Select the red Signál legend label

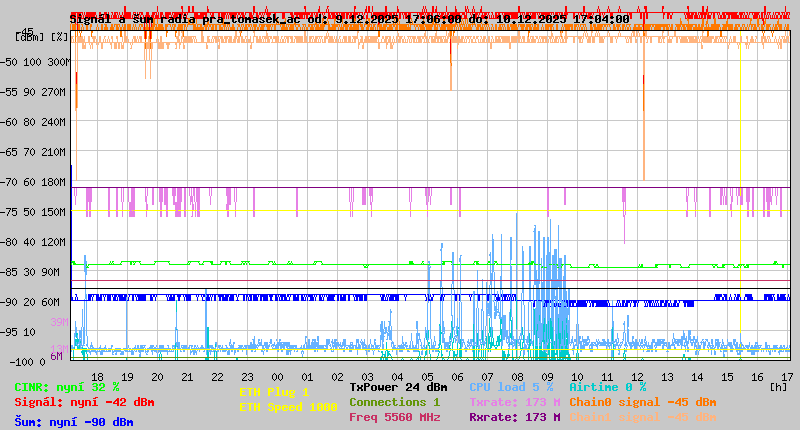coord(84,402)
